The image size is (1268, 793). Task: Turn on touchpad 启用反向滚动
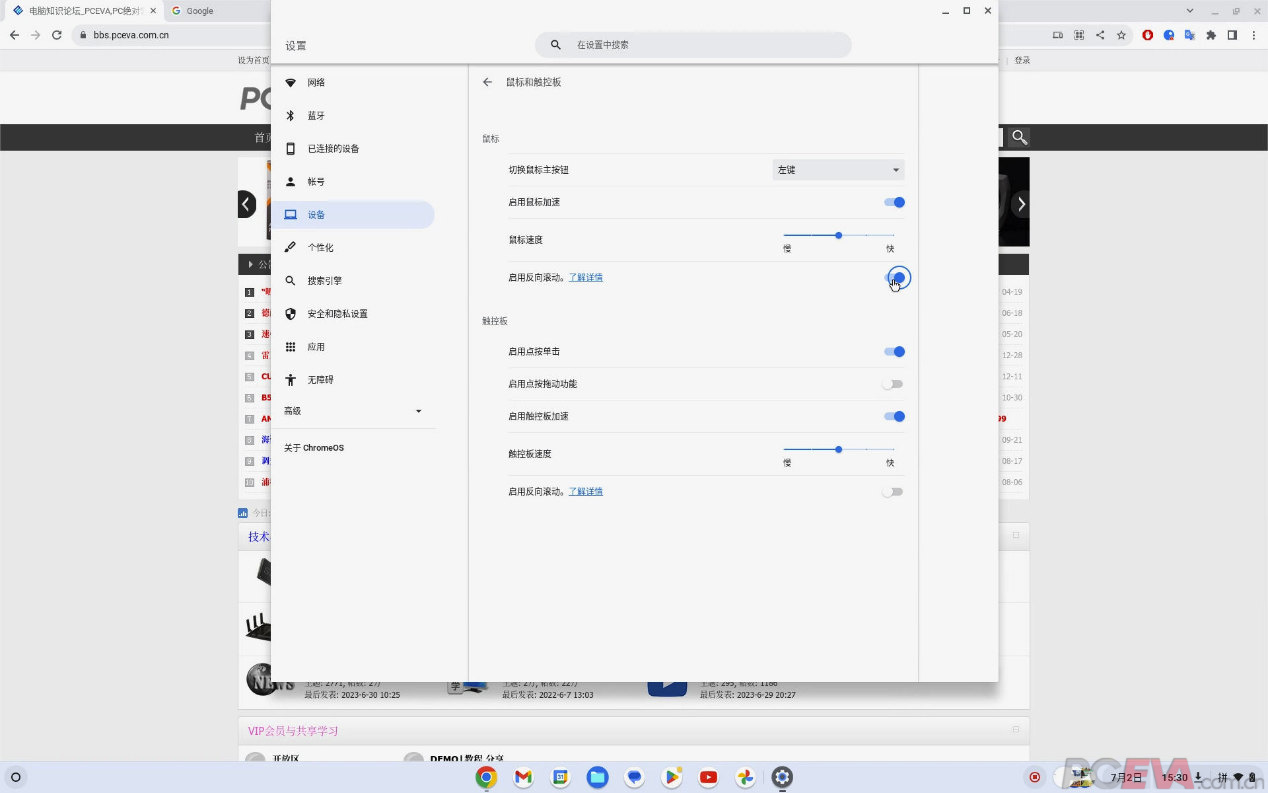(893, 491)
